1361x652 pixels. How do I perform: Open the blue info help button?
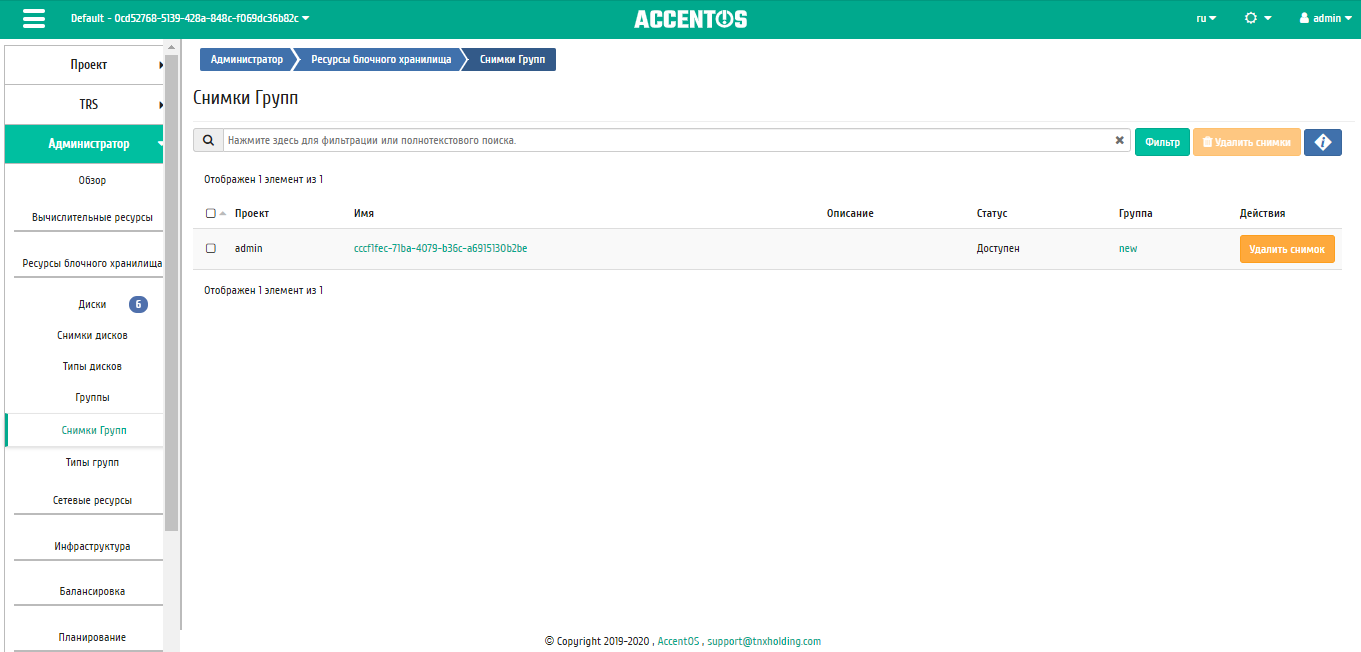point(1322,142)
